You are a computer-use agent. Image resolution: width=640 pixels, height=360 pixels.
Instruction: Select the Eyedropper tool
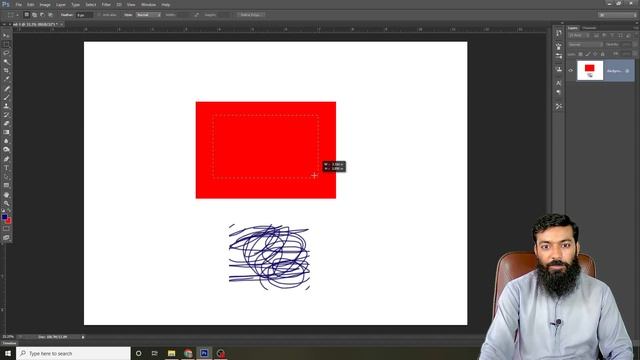click(6, 79)
